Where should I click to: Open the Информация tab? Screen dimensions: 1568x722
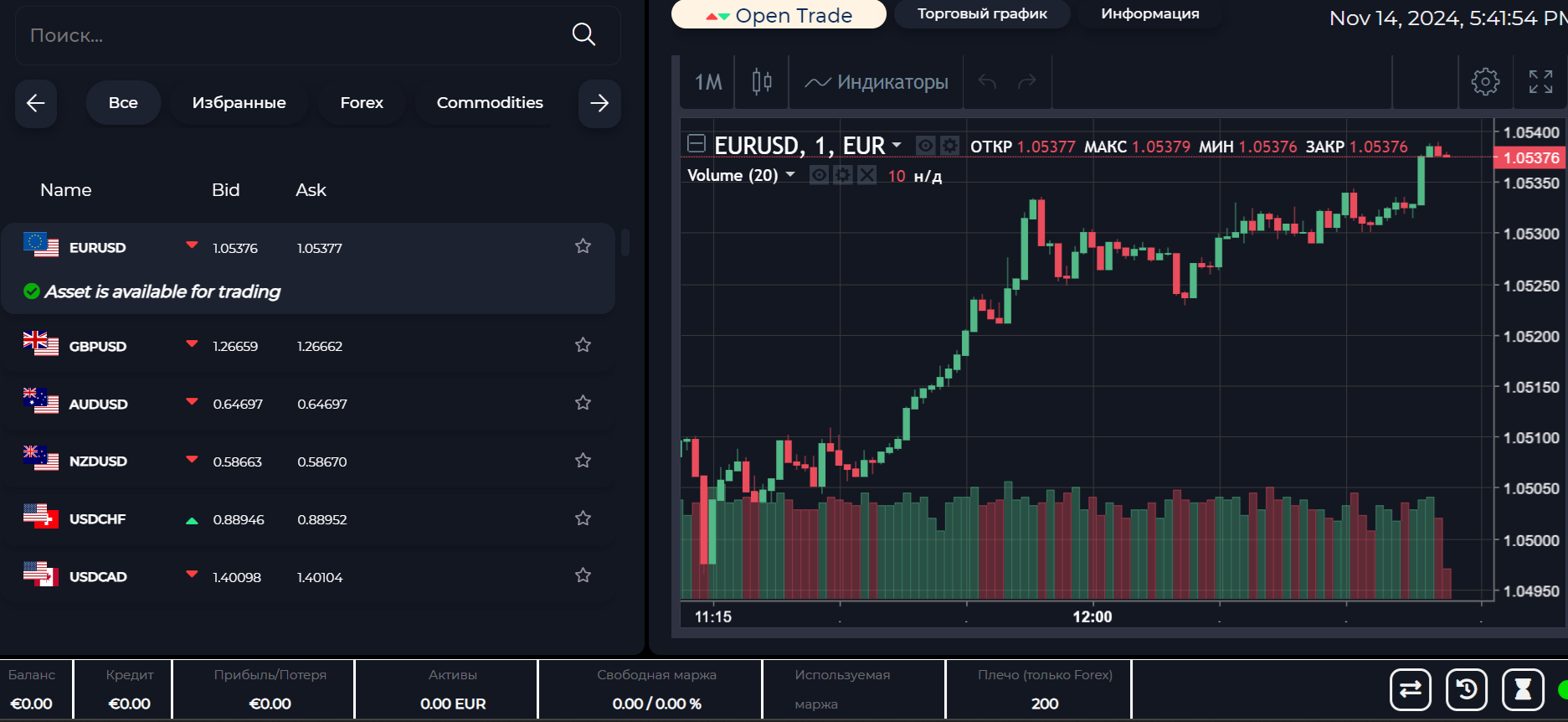[x=1149, y=13]
